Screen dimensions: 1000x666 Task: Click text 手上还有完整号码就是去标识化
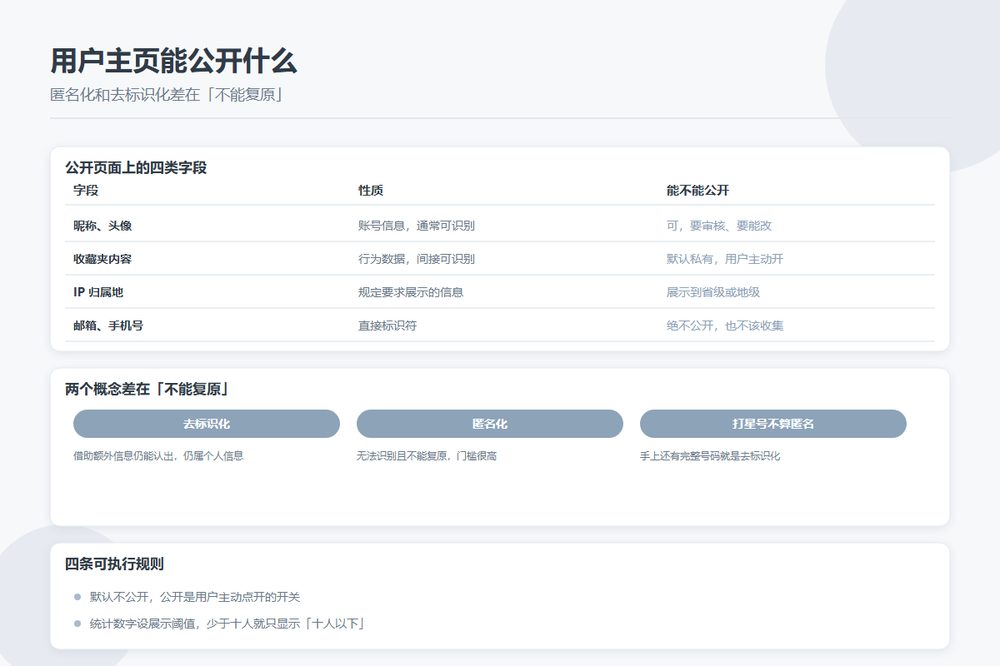[x=710, y=456]
